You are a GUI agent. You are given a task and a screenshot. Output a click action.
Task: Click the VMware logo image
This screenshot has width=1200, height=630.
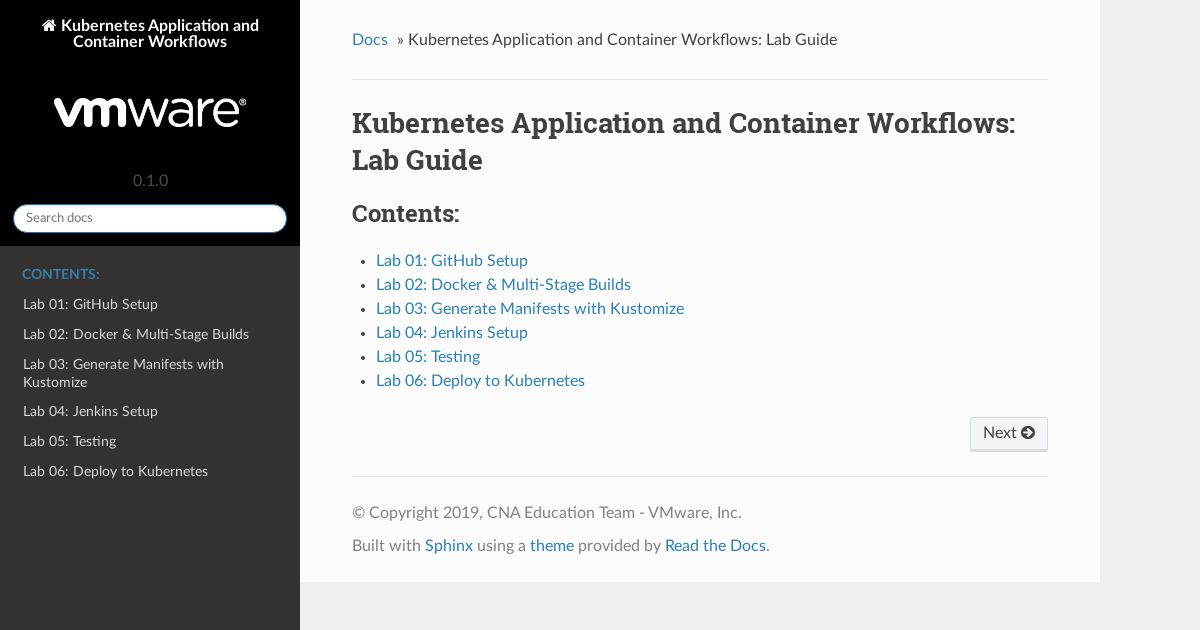coord(150,112)
